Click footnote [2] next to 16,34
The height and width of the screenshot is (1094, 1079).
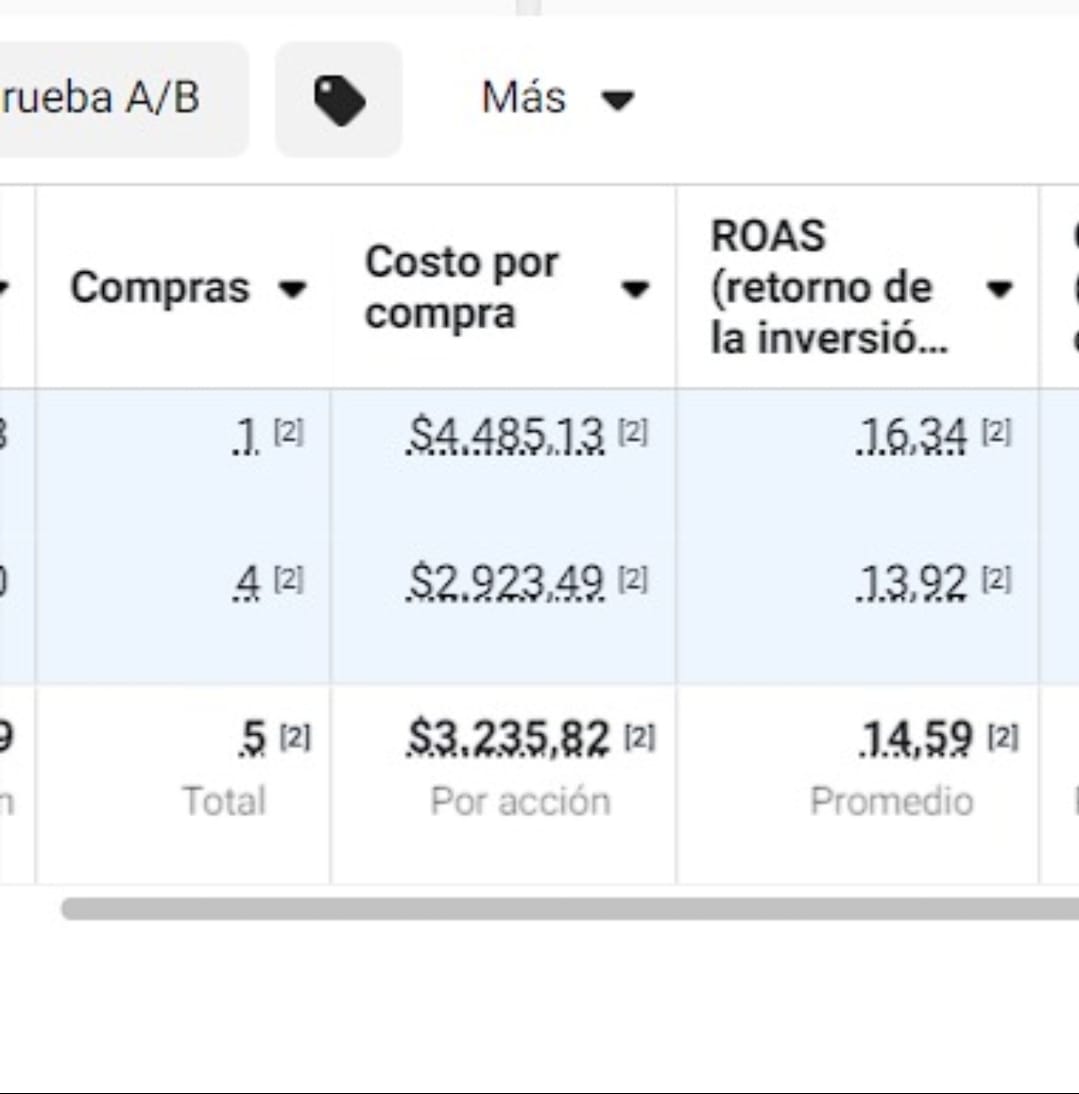tap(996, 433)
